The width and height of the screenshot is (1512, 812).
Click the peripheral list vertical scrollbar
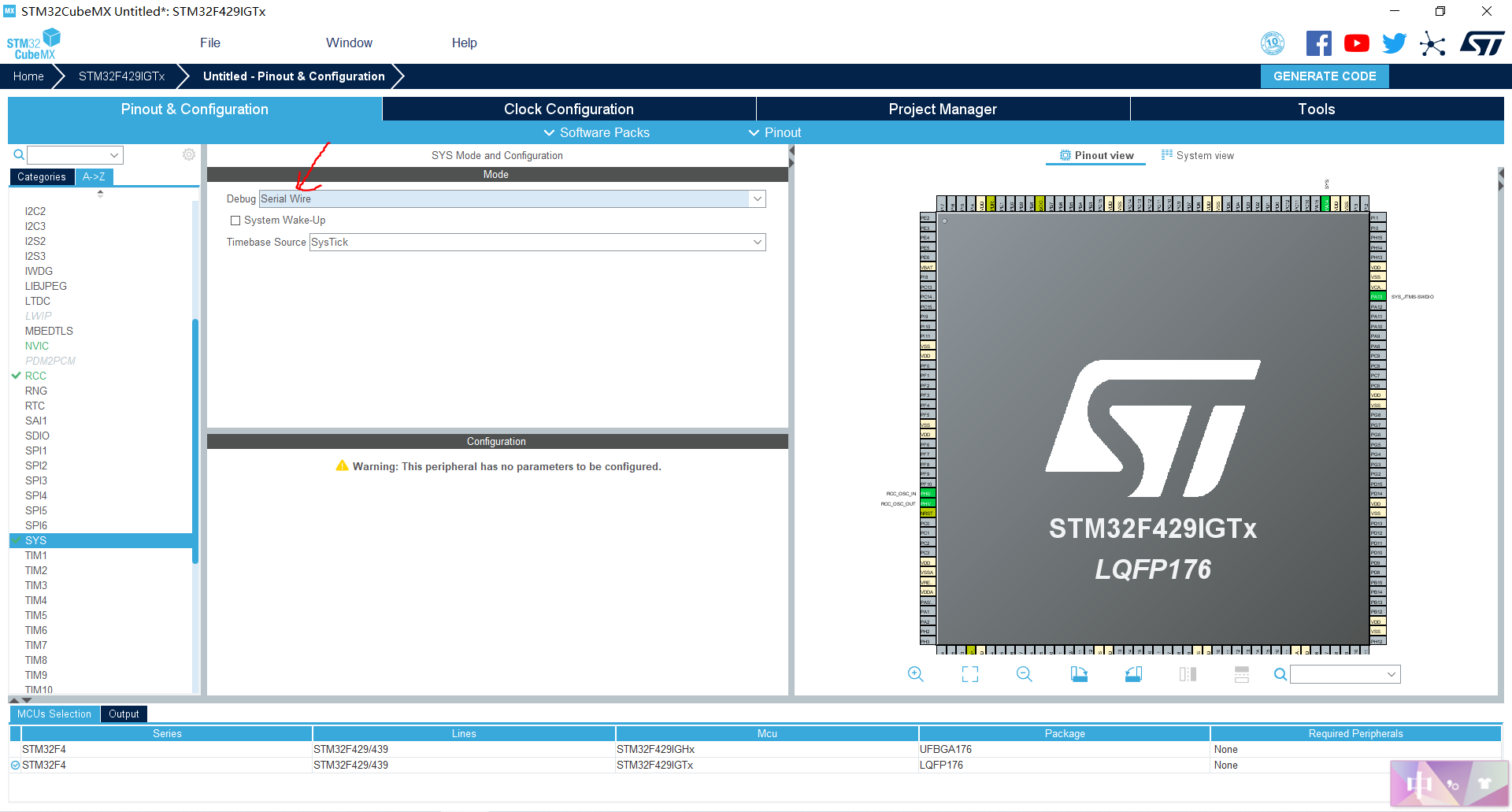pyautogui.click(x=195, y=441)
